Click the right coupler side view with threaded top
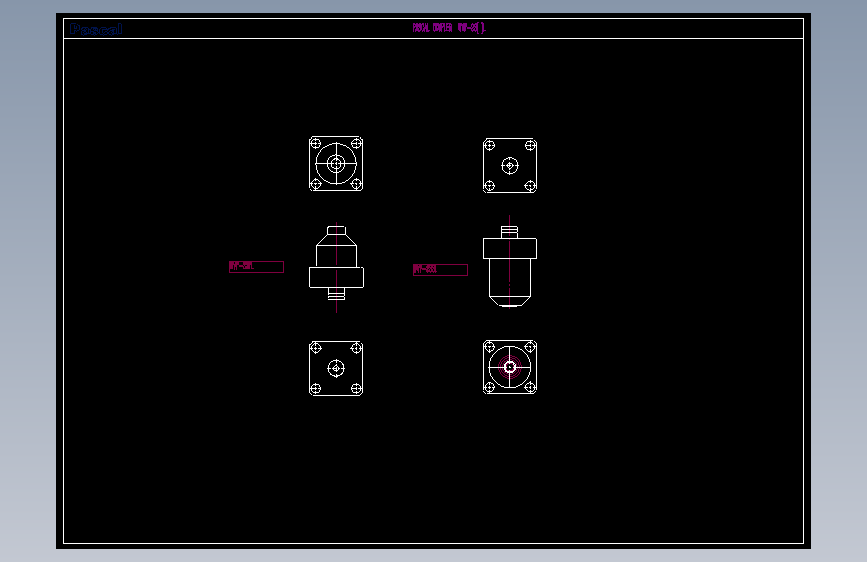This screenshot has height=562, width=867. coord(510,262)
